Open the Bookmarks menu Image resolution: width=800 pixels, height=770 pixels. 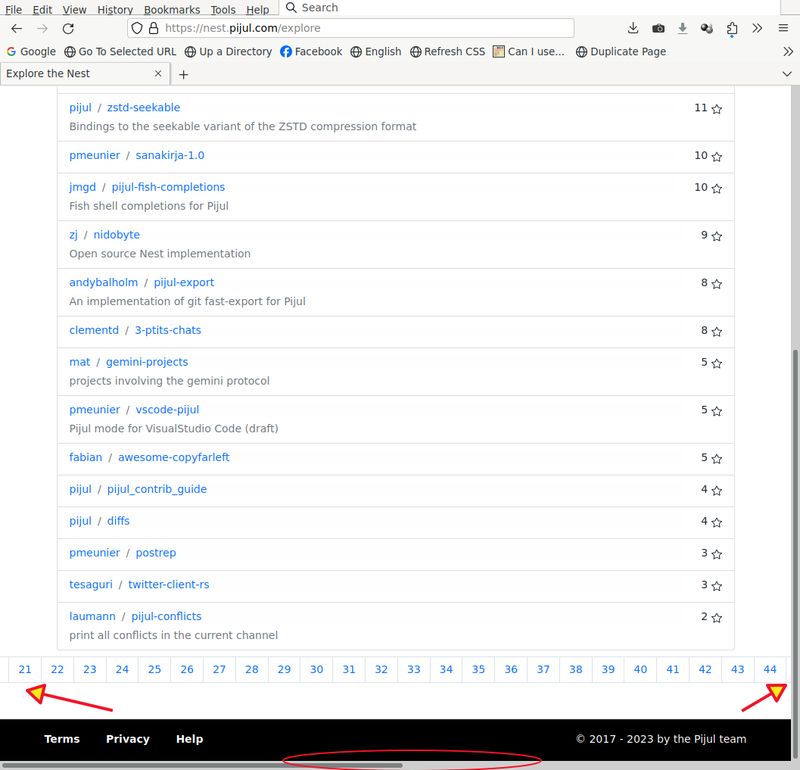coord(172,9)
